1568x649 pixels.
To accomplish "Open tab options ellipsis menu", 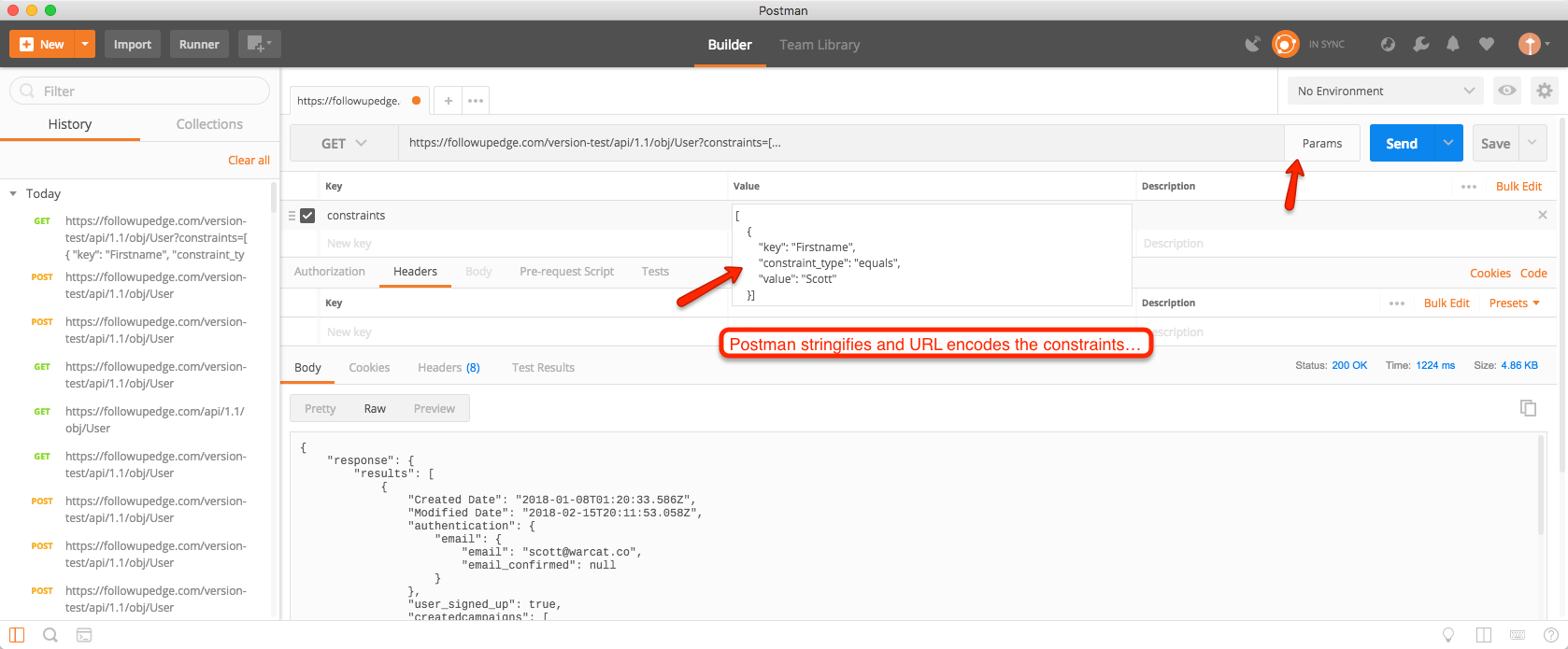I will (x=476, y=101).
